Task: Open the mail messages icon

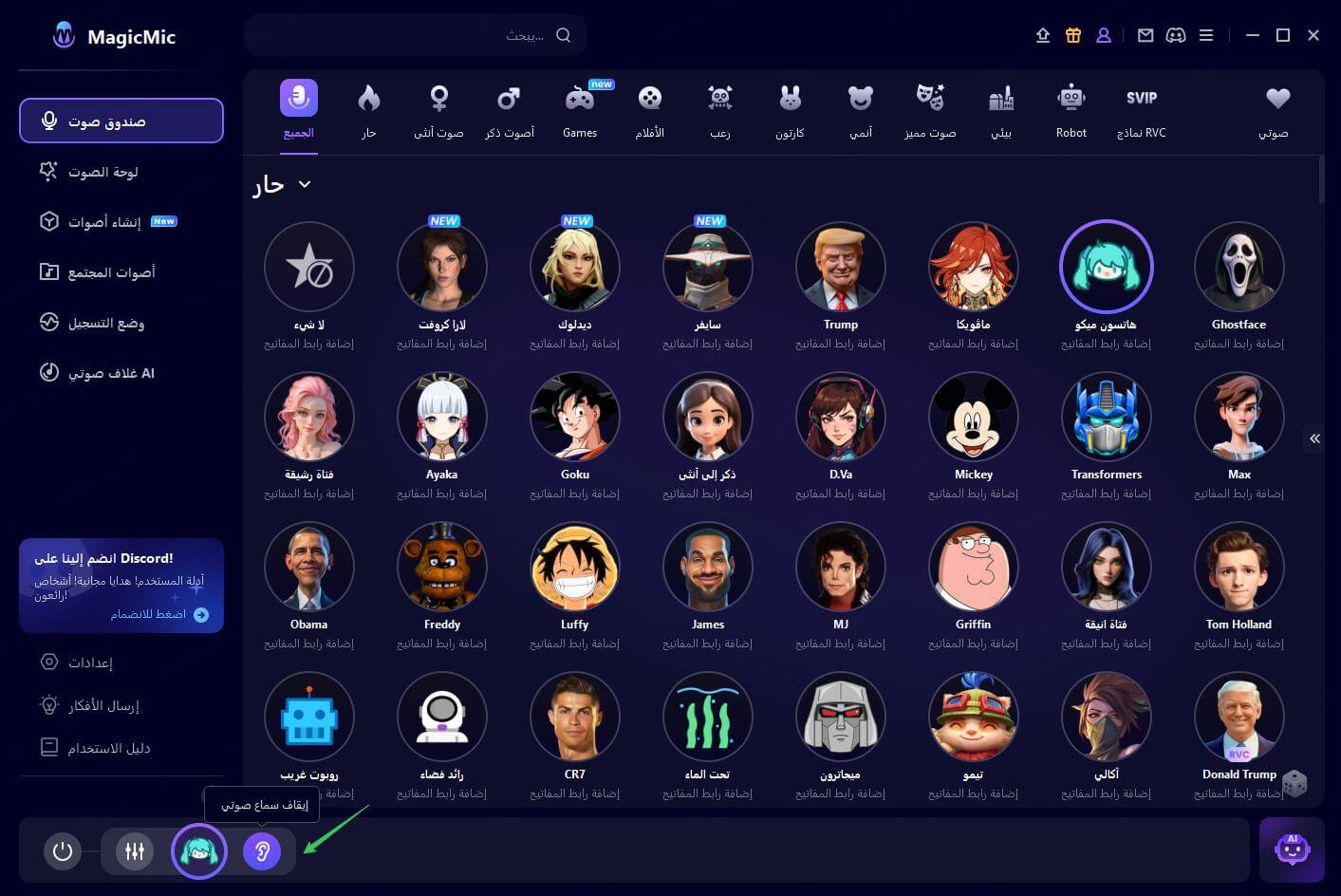Action: coord(1145,35)
